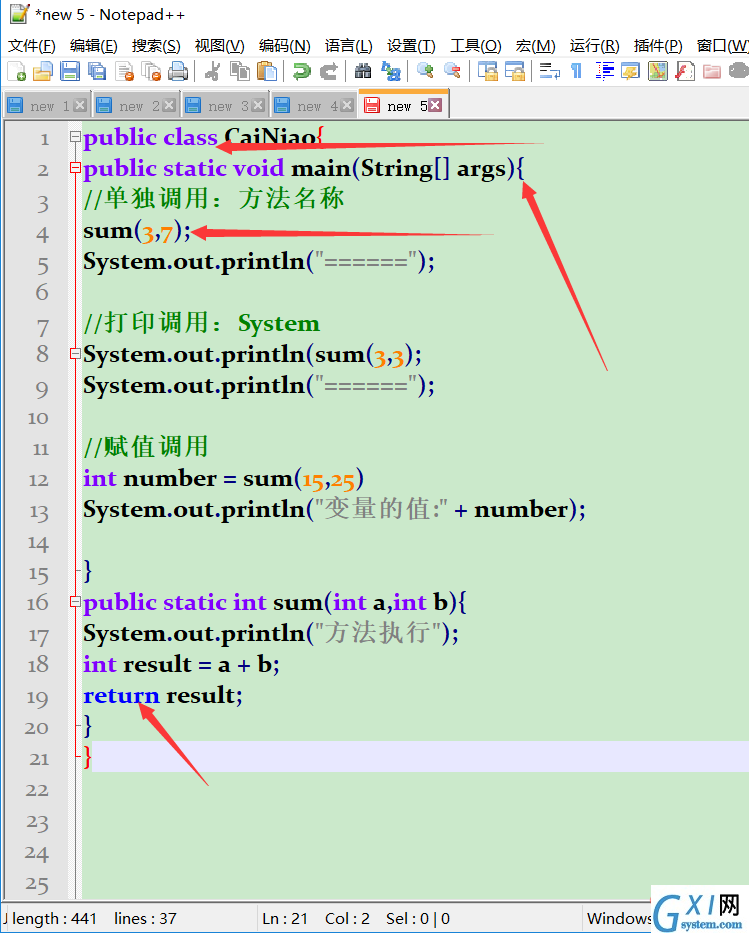Viewport: 749px width, 933px height.
Task: Open 搜索(S) menu
Action: pyautogui.click(x=156, y=46)
